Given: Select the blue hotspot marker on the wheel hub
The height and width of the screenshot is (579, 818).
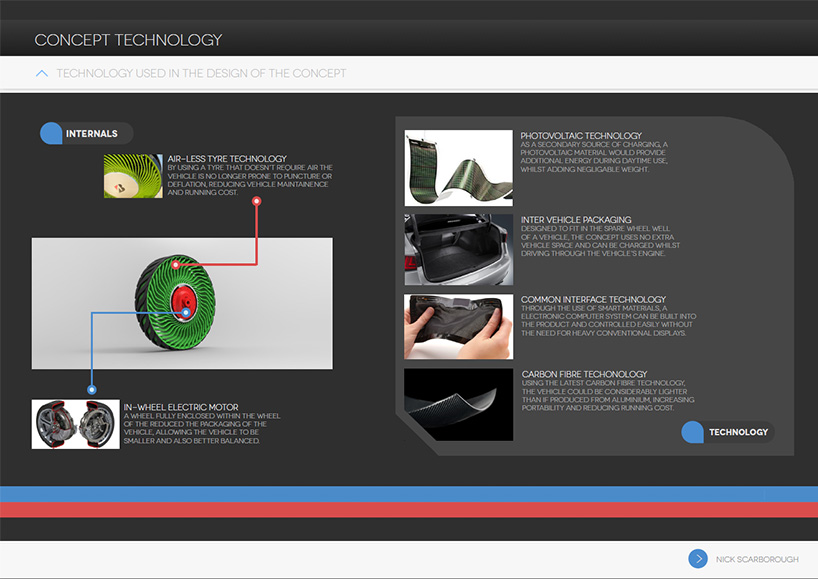Looking at the screenshot, I should click(186, 313).
